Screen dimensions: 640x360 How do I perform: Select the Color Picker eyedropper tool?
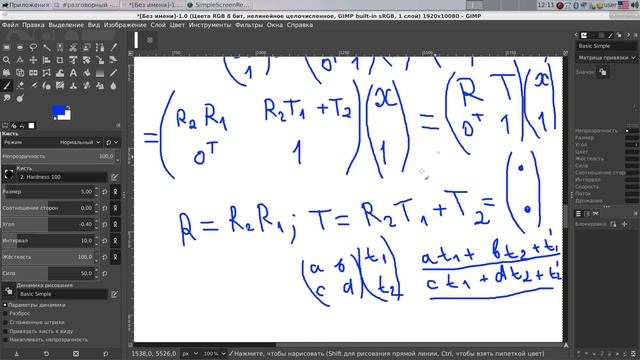[x=113, y=47]
